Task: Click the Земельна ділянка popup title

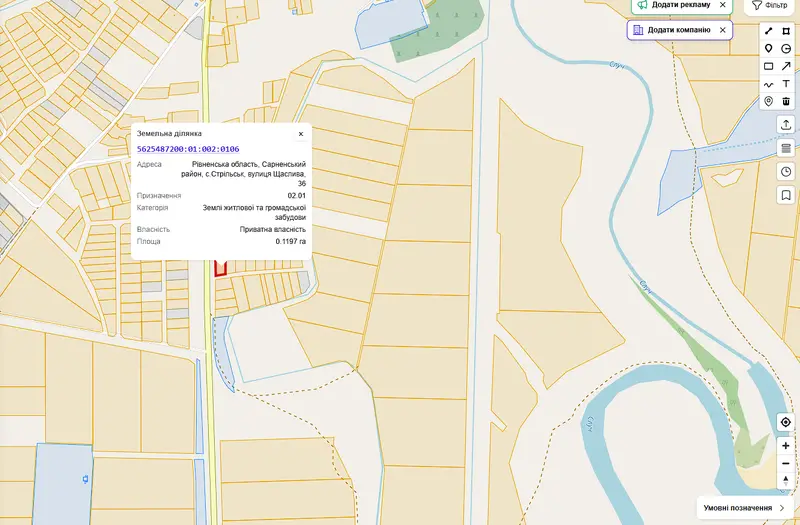Action: 169,134
